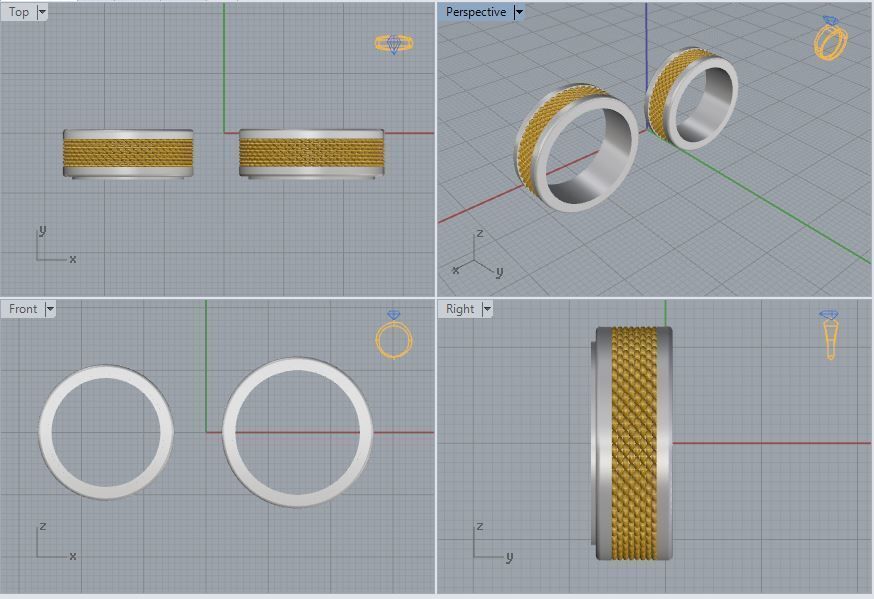The image size is (874, 599).
Task: Open the Perspective viewport dropdown arrow
Action: click(519, 12)
